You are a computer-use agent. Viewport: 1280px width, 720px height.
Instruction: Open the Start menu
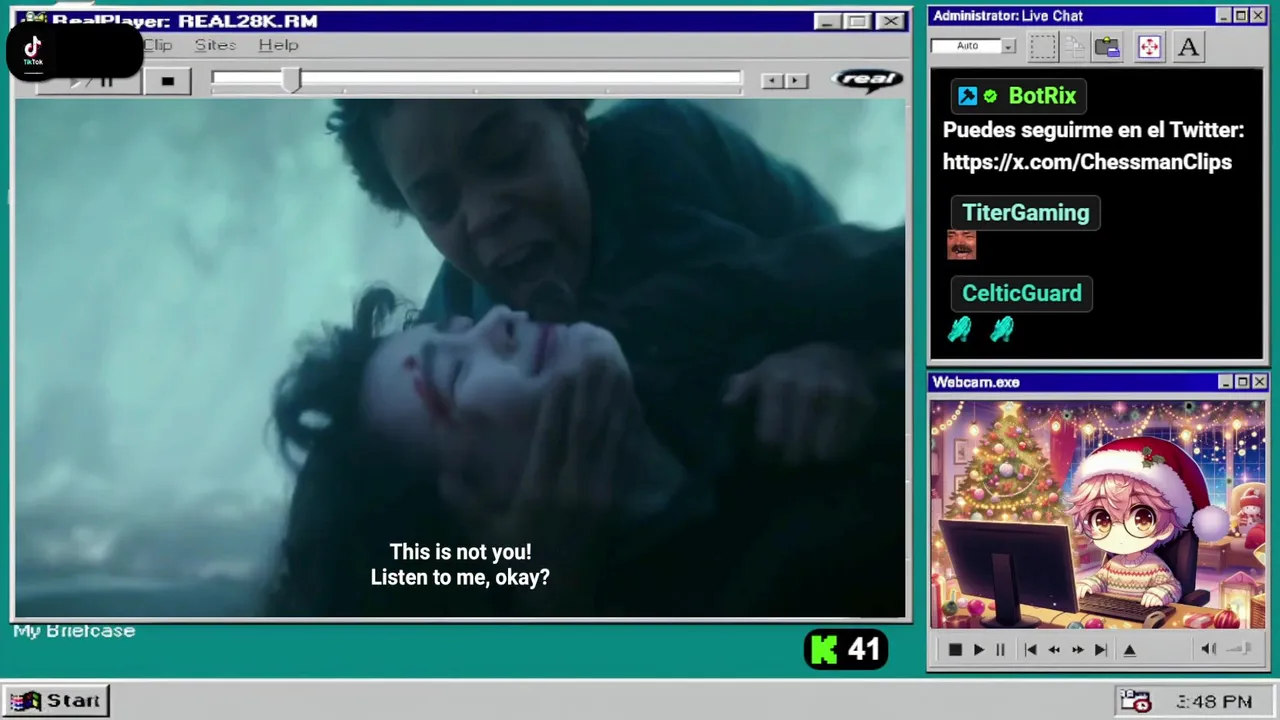click(x=56, y=701)
